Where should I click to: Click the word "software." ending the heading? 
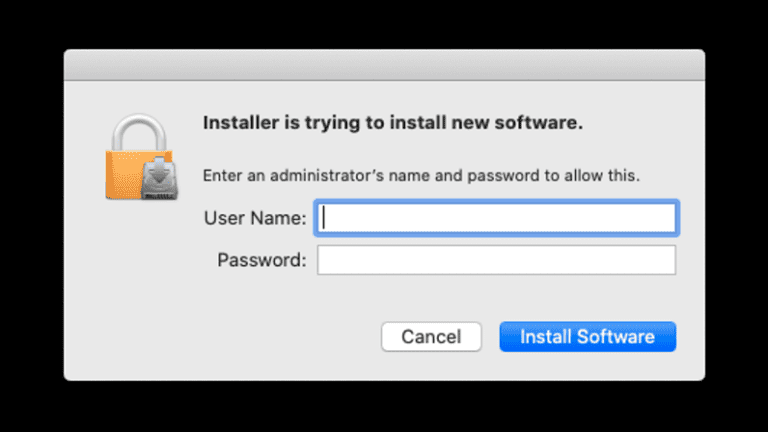[x=545, y=125]
